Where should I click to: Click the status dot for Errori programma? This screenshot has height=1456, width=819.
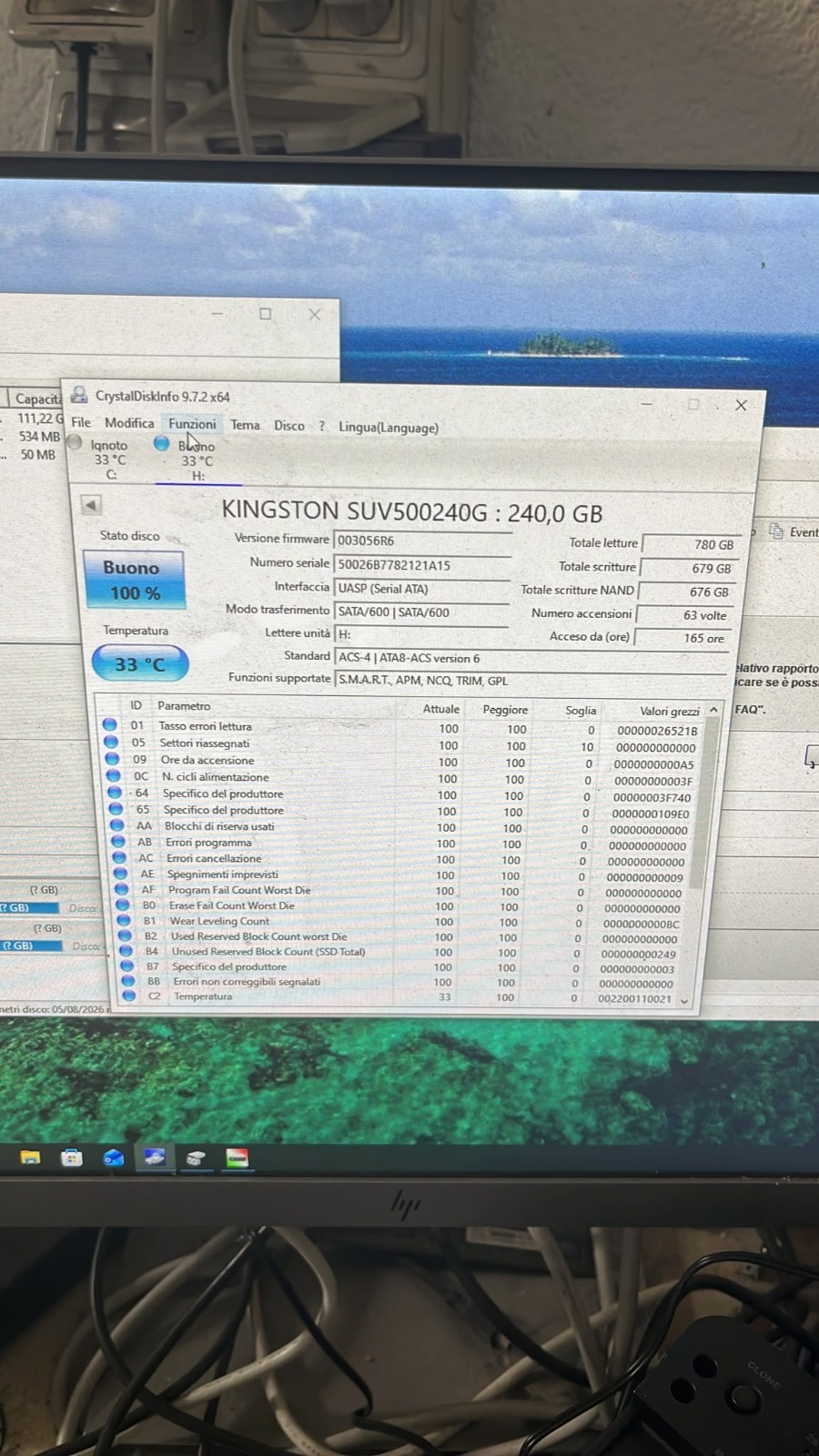click(117, 842)
